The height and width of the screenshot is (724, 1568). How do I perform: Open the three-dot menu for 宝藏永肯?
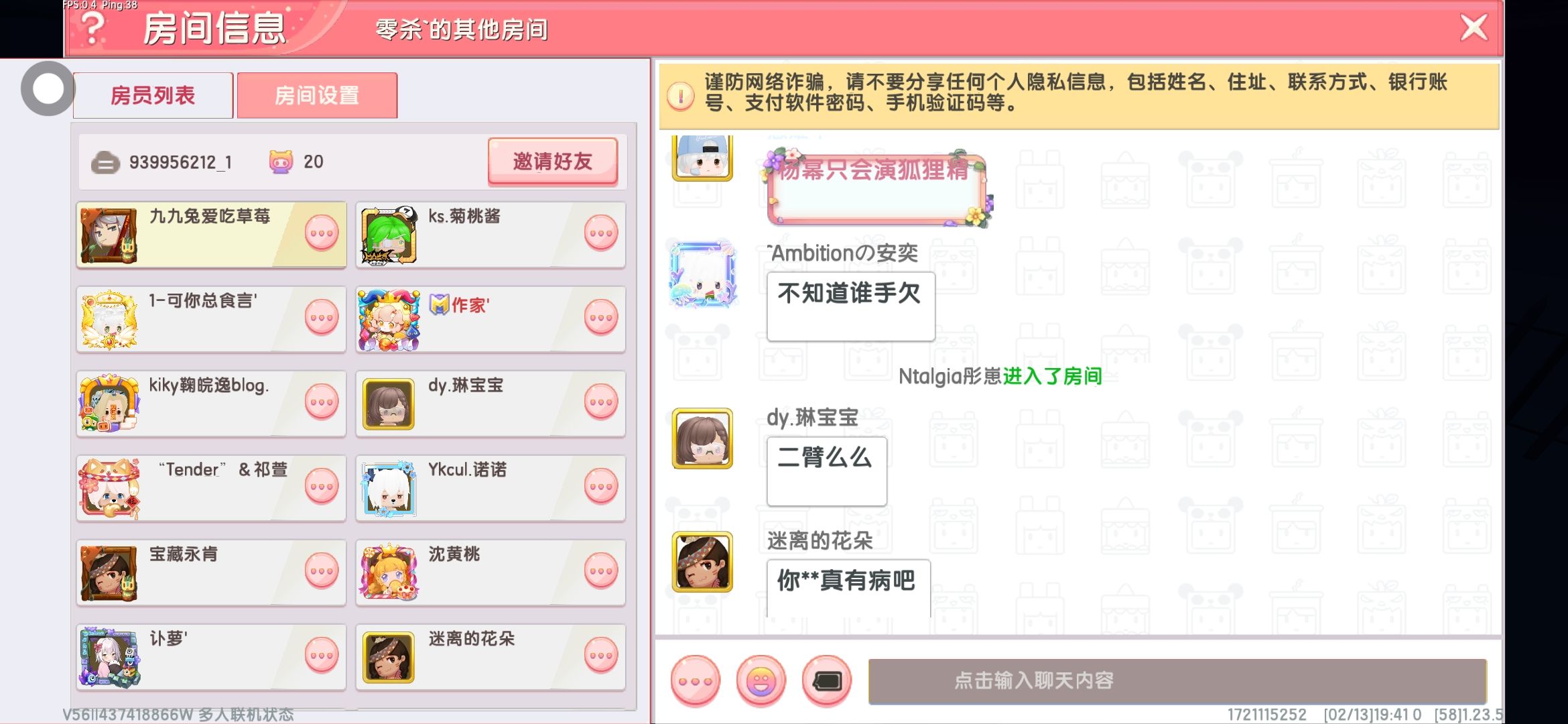(x=322, y=571)
